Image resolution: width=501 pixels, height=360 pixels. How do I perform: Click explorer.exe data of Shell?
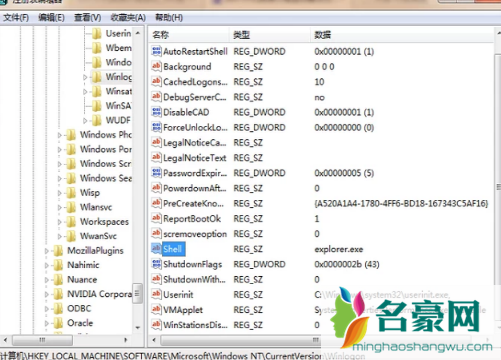coord(339,249)
